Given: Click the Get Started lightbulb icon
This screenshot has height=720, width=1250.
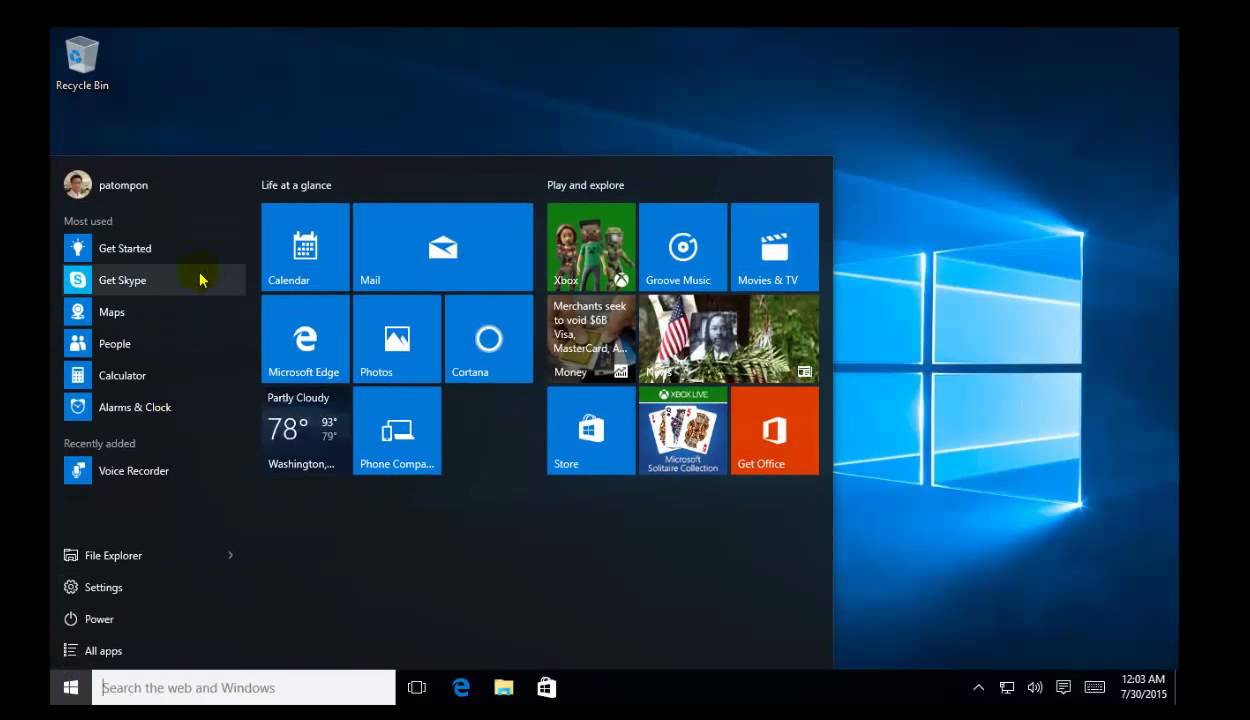Looking at the screenshot, I should 78,248.
